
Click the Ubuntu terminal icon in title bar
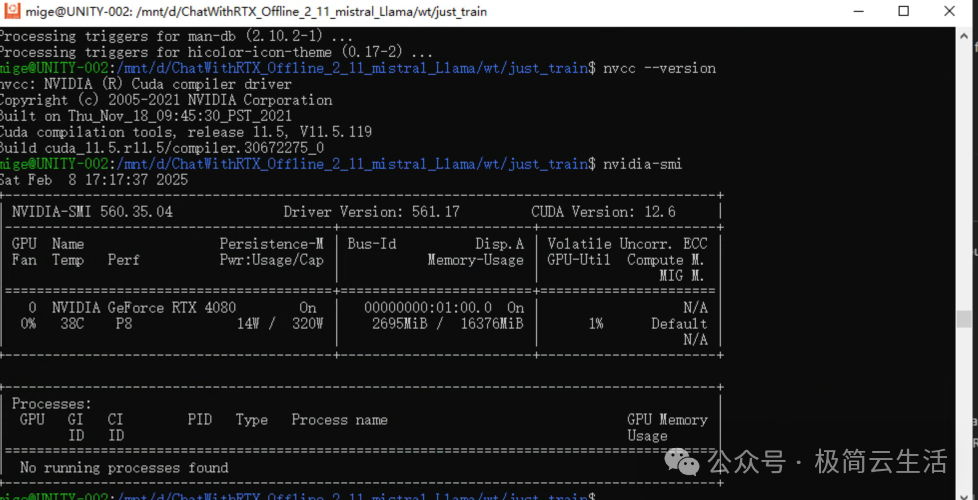pyautogui.click(x=12, y=12)
